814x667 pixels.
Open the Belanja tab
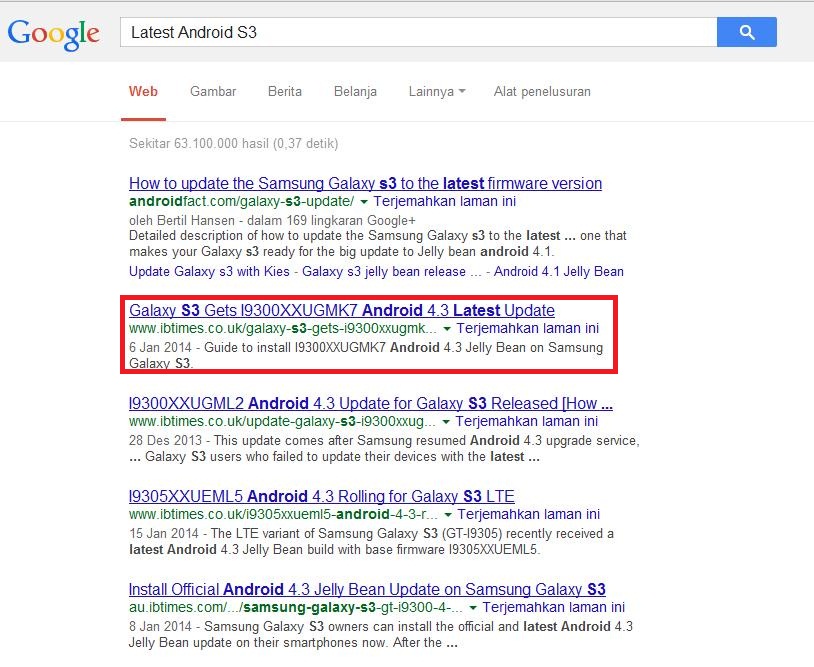pos(355,91)
